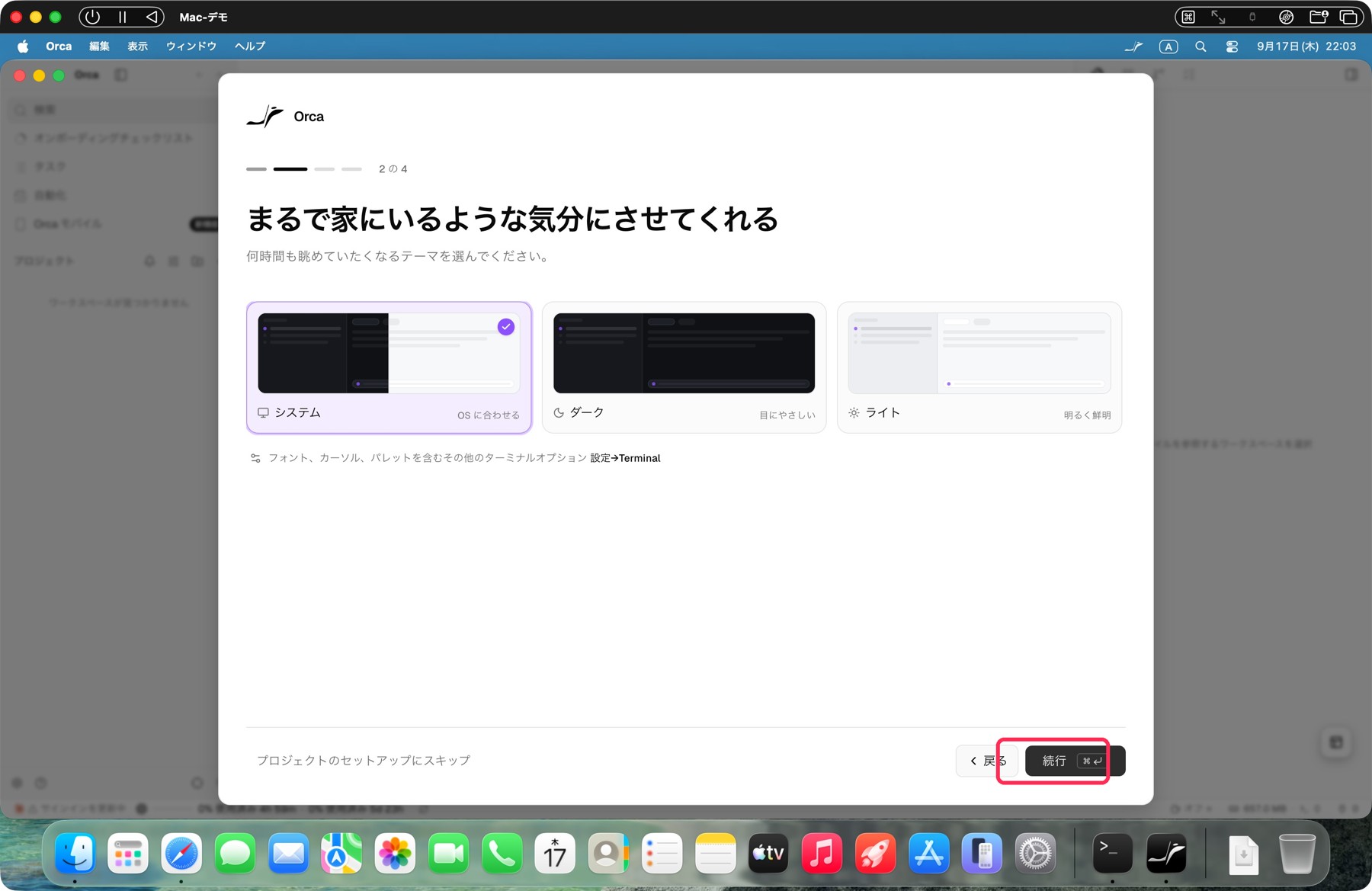1372x891 pixels.
Task: Open Terminal from the Dock
Action: click(1112, 853)
